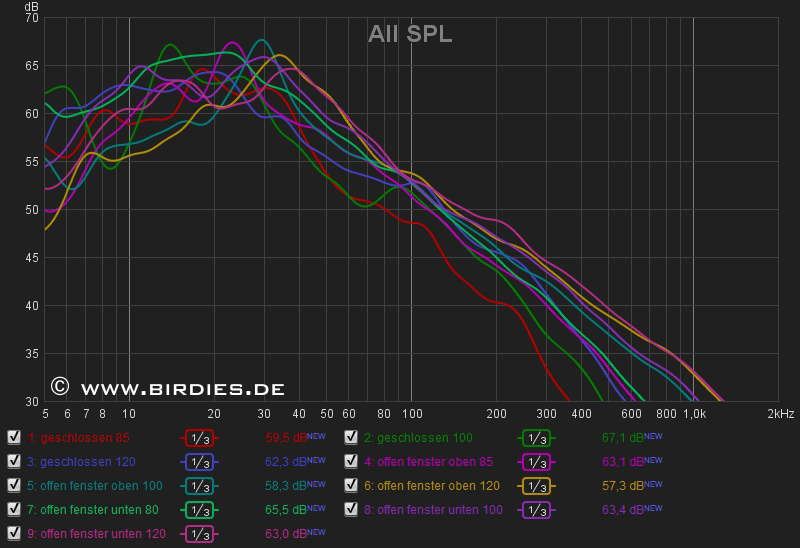Screen dimensions: 800x548
Task: Click the 1/3 smoothing icon for offen fenster unten 100
Action: pyautogui.click(x=537, y=509)
